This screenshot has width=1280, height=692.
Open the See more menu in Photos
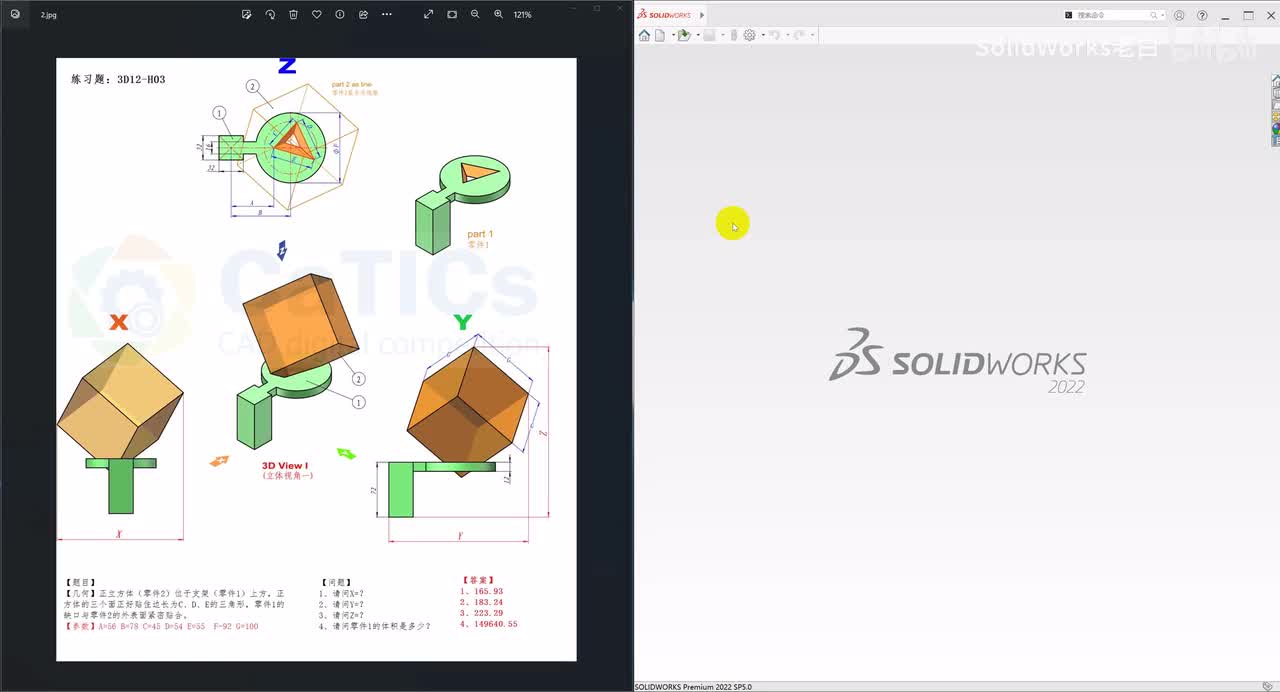click(387, 14)
